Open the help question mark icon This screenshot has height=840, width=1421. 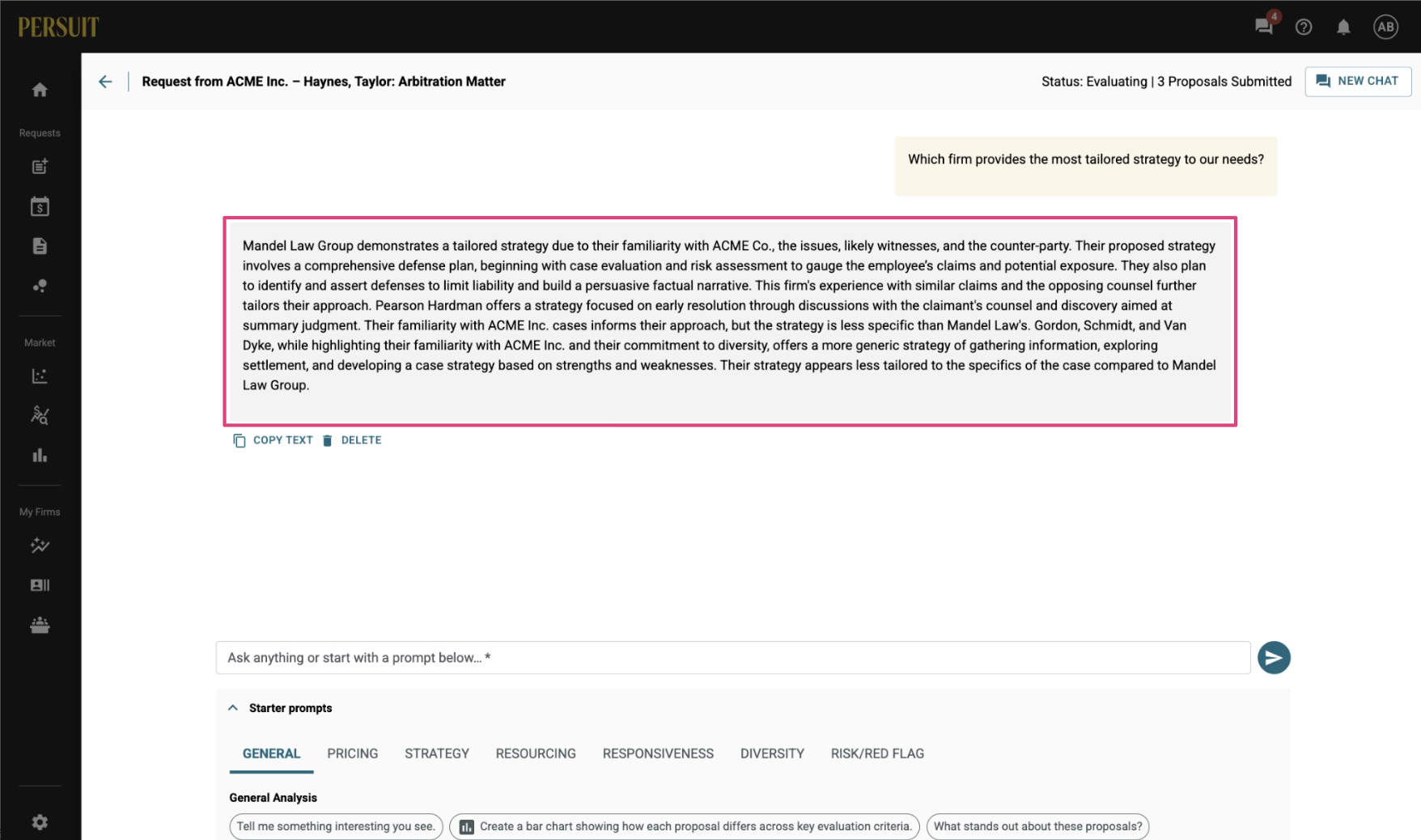point(1304,27)
